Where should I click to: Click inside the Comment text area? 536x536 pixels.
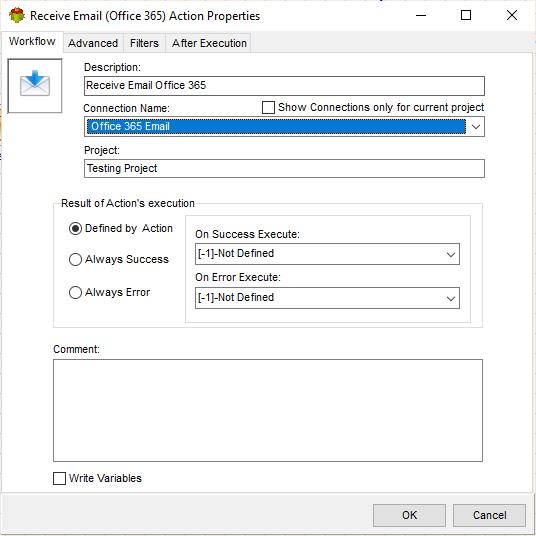point(268,410)
